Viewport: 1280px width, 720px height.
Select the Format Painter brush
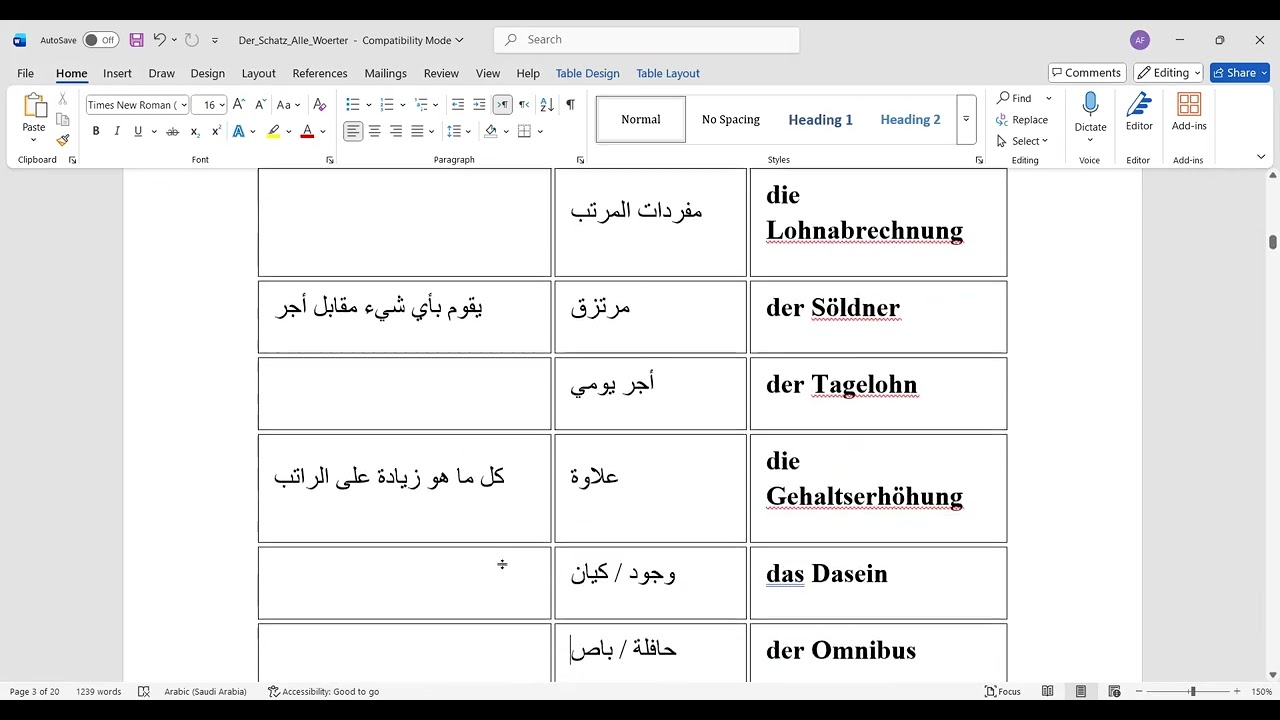(63, 140)
